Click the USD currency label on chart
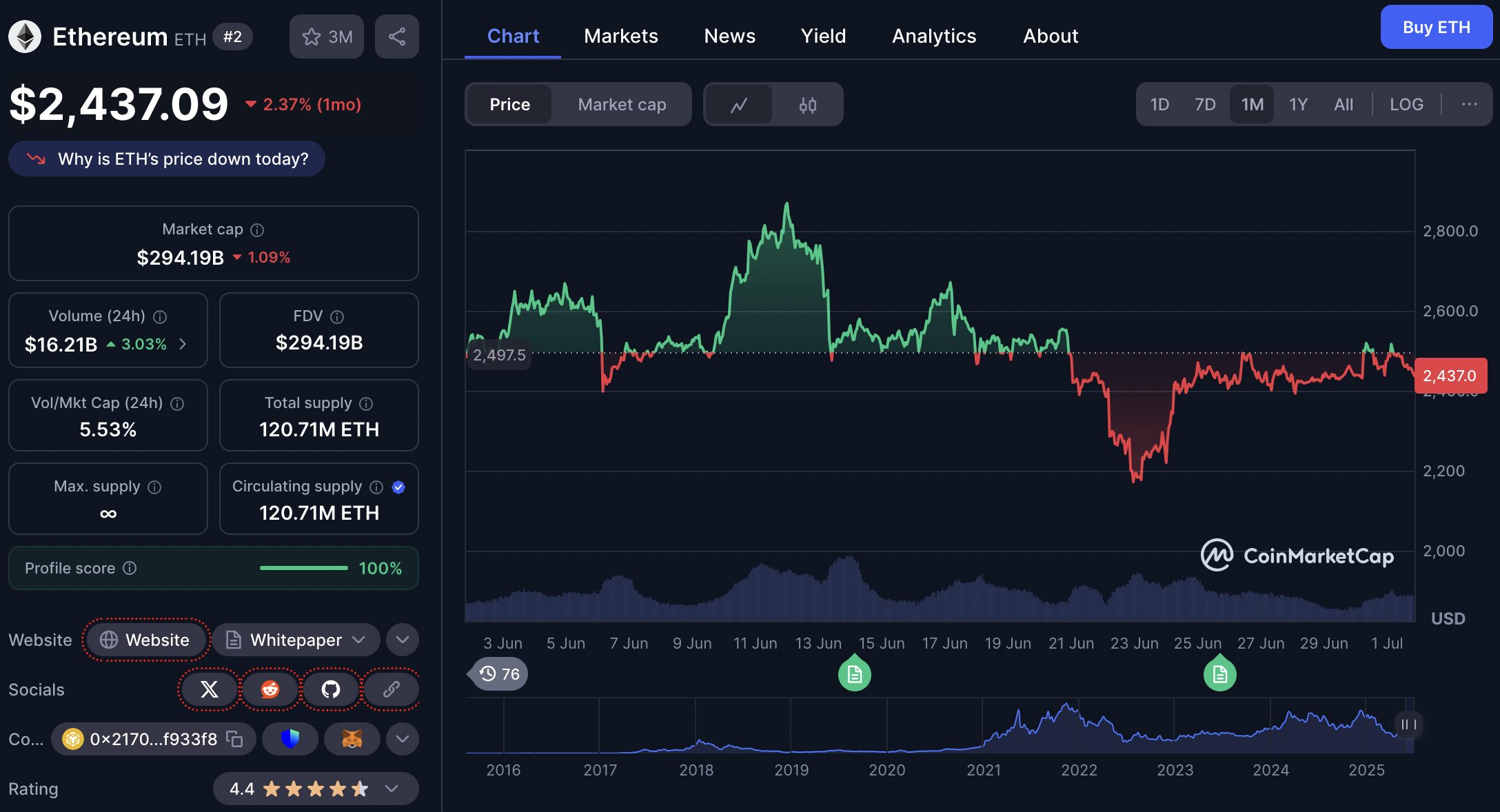This screenshot has width=1500, height=812. coord(1448,618)
